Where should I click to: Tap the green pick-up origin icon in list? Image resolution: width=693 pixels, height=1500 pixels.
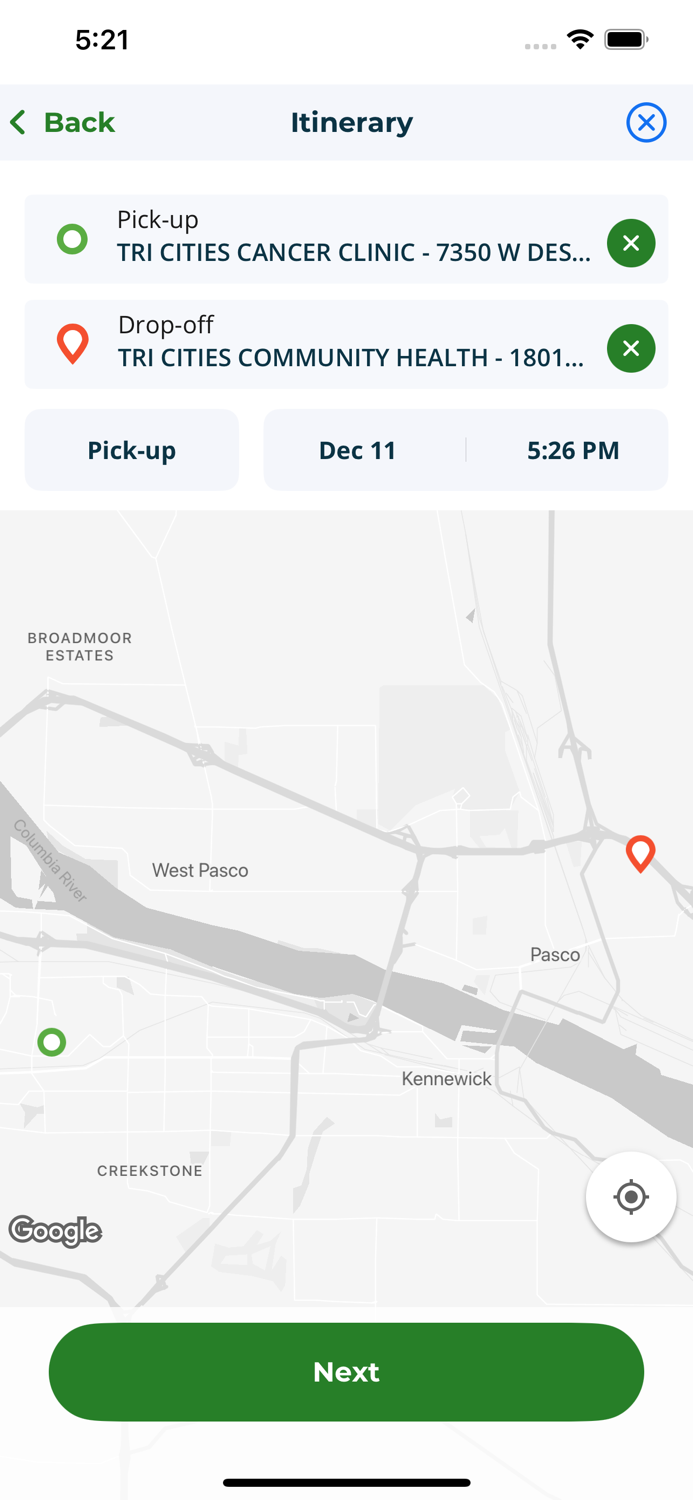click(x=71, y=239)
